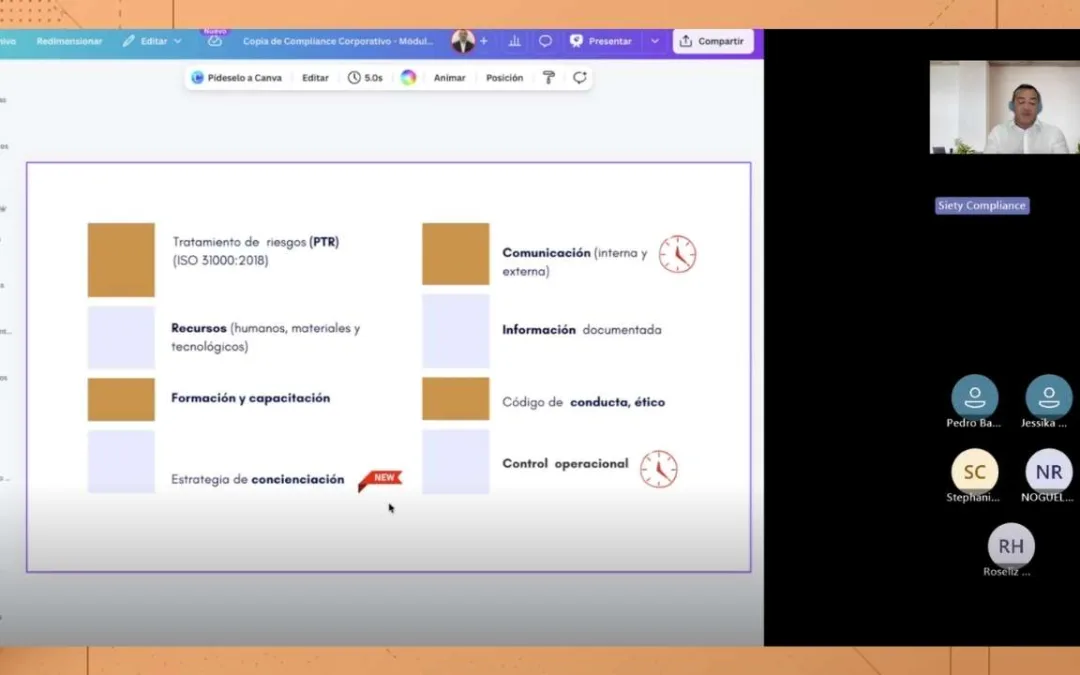Open the user profile avatar

click(463, 41)
